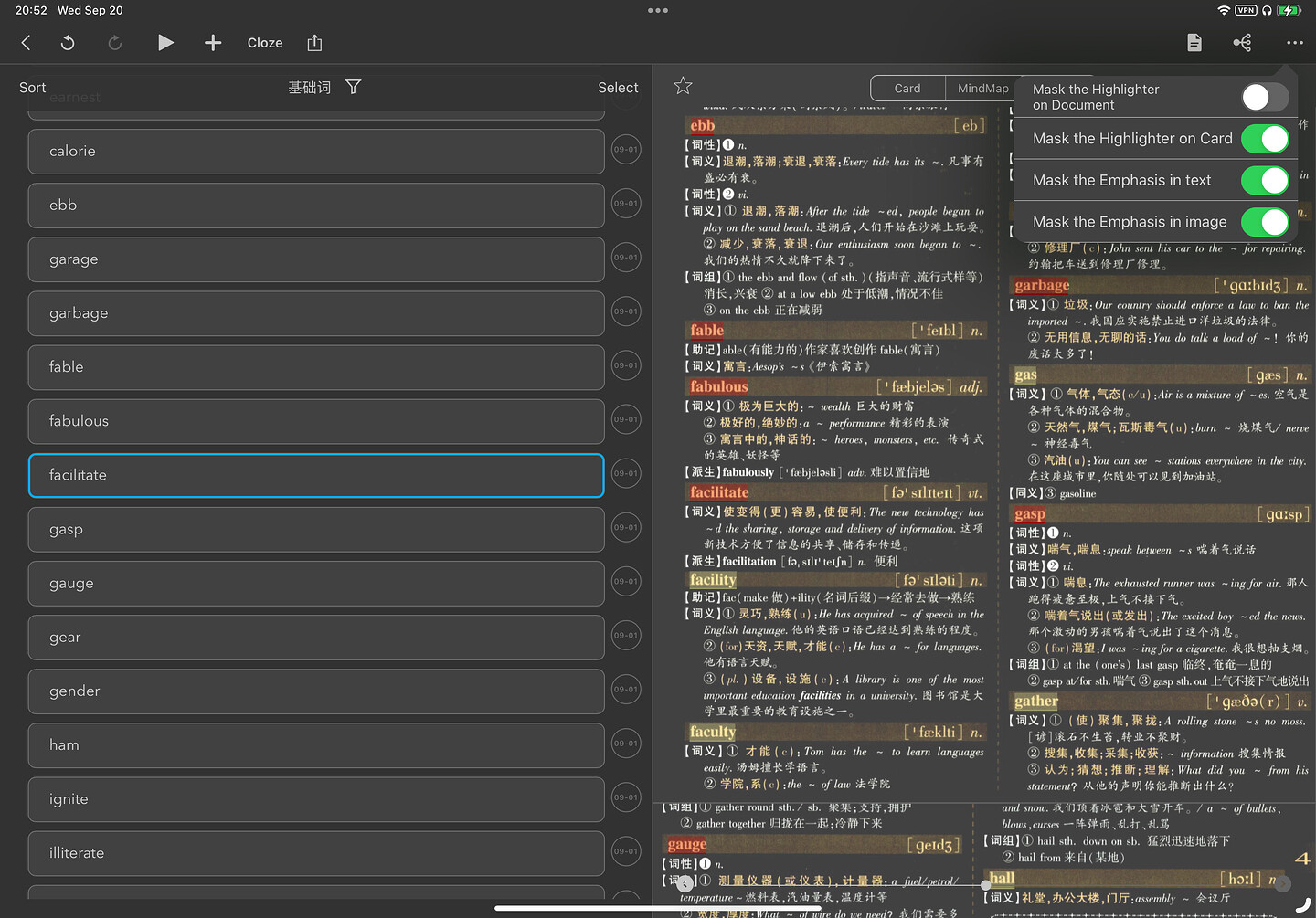Tap the 09-01 date badge beside garage
This screenshot has height=918, width=1316.
626,258
